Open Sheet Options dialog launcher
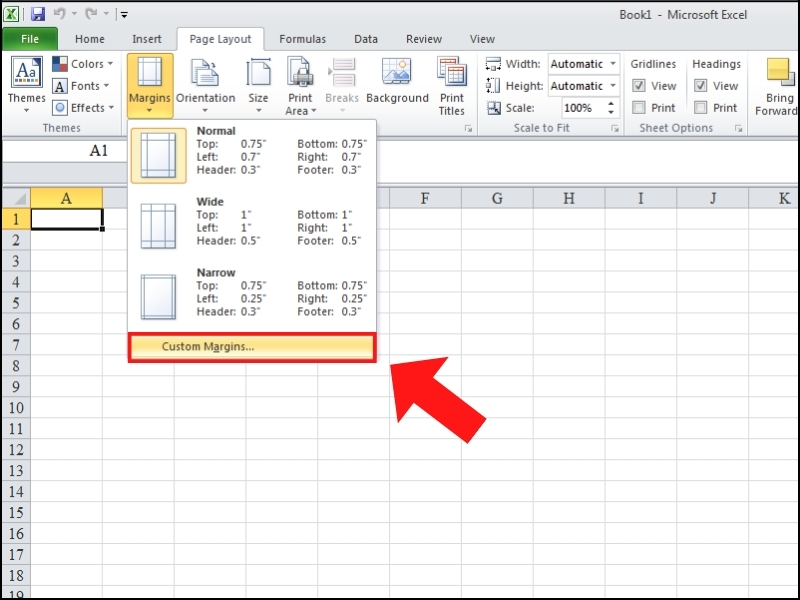This screenshot has height=600, width=800. click(738, 129)
